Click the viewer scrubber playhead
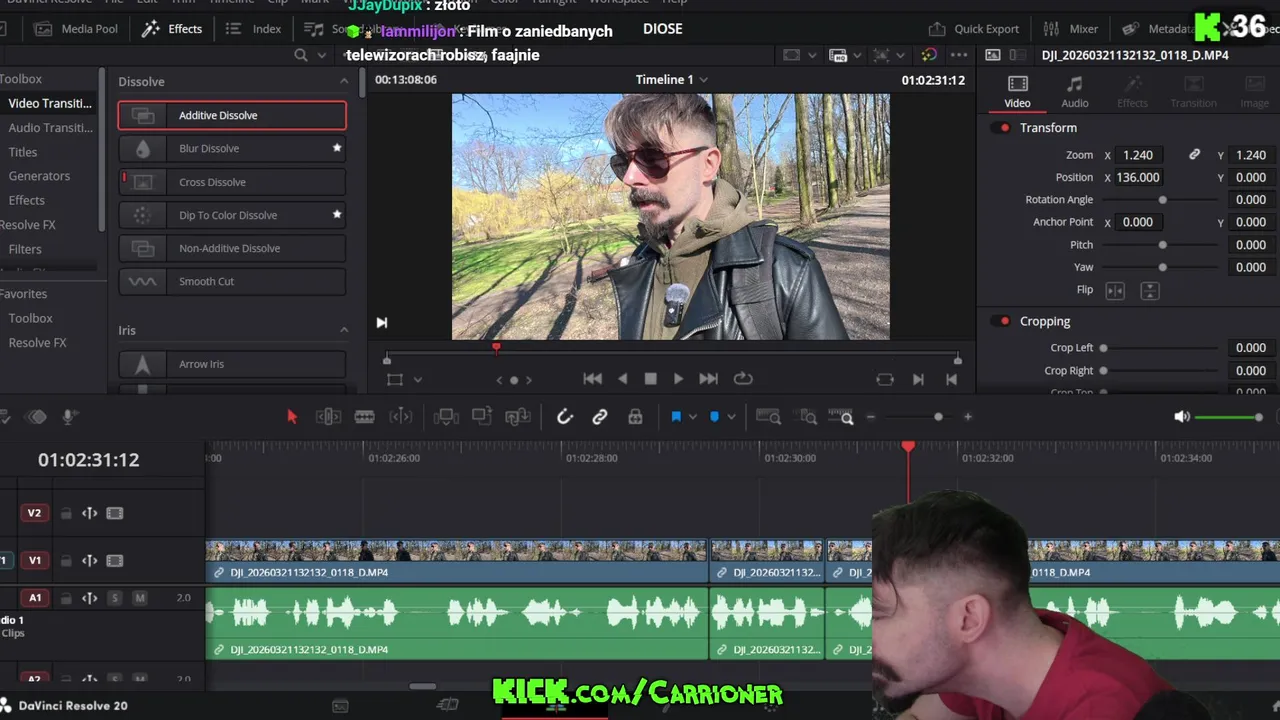 point(496,348)
